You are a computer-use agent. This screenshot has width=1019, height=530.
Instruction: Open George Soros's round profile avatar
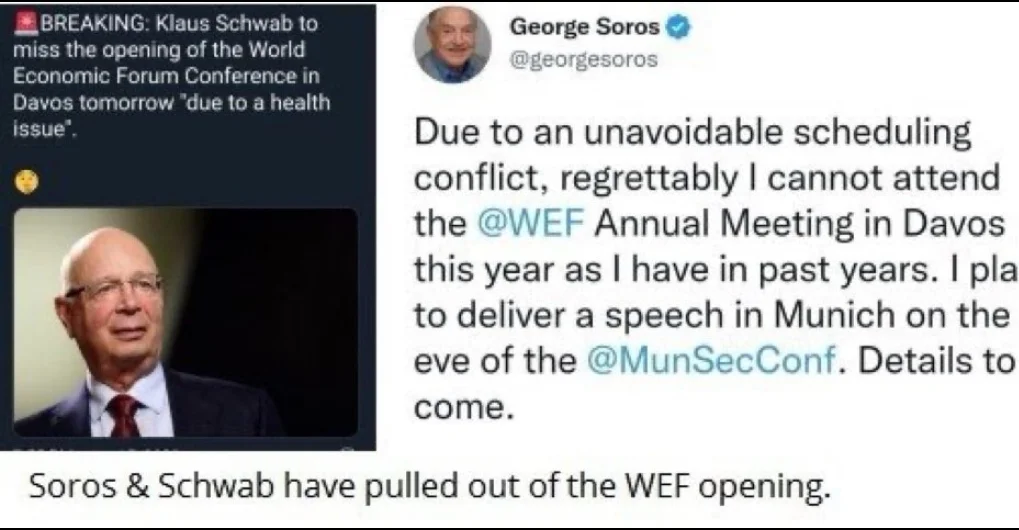point(452,45)
